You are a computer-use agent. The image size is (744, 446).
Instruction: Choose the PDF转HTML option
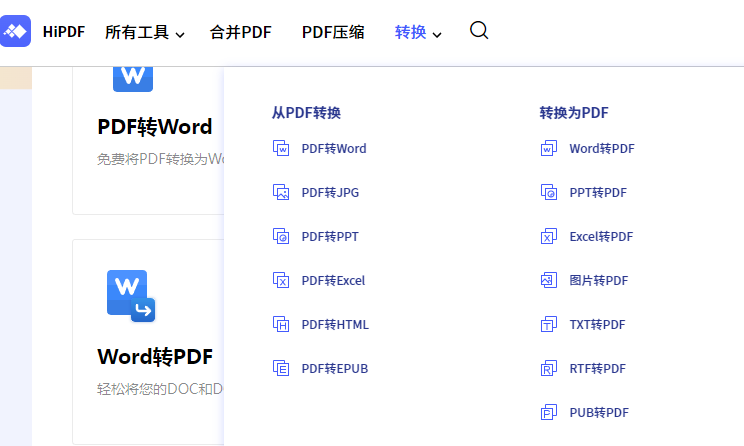(x=335, y=325)
